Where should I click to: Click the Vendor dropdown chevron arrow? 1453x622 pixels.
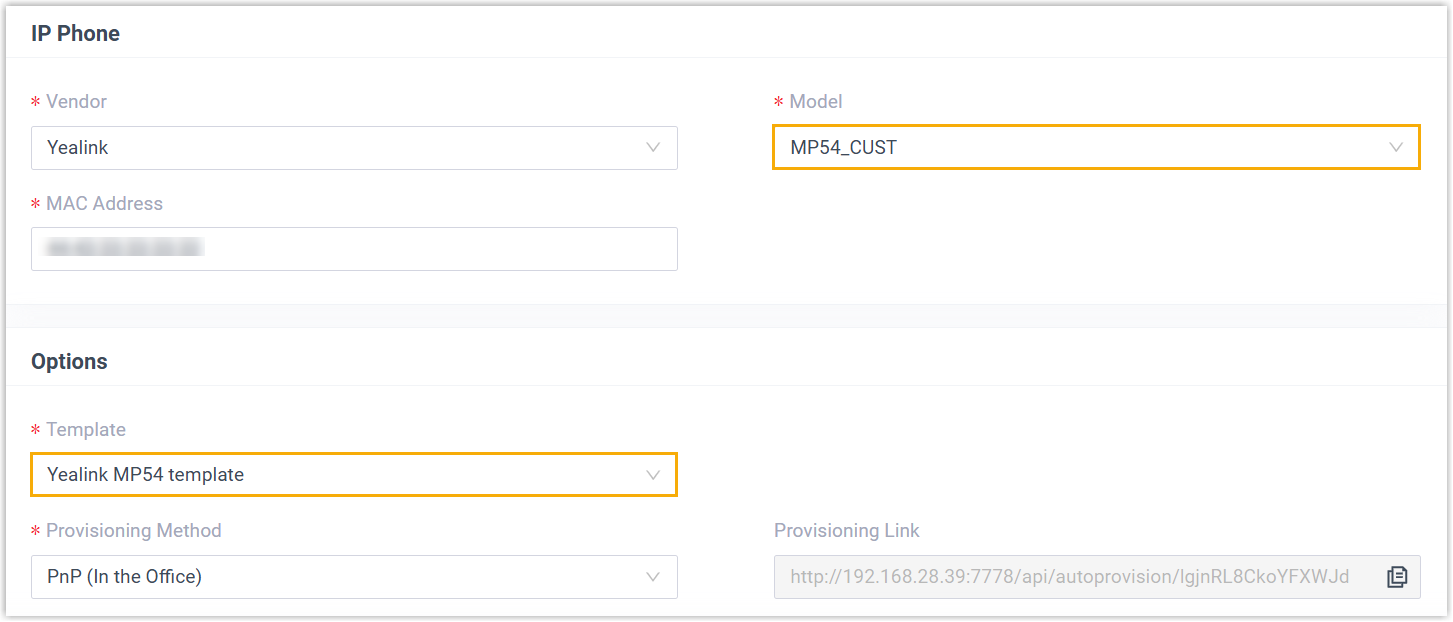tap(653, 147)
